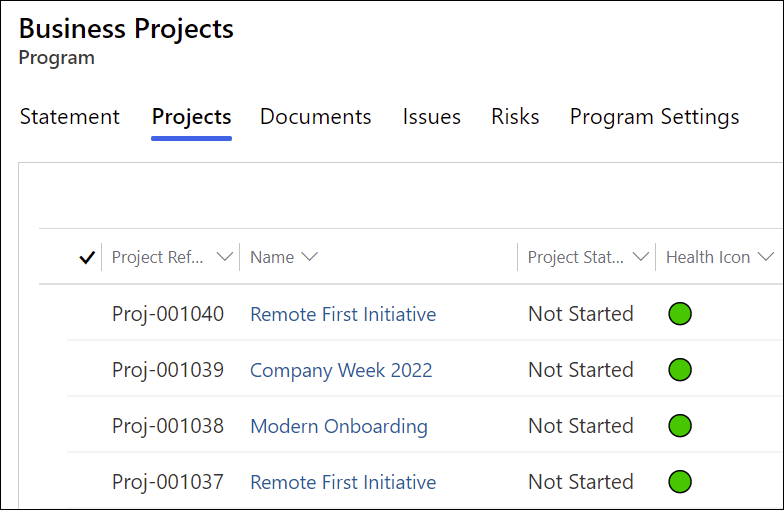Screen dimensions: 784x510
Task: Select the Proj-001039 row reference cell
Action: point(168,370)
